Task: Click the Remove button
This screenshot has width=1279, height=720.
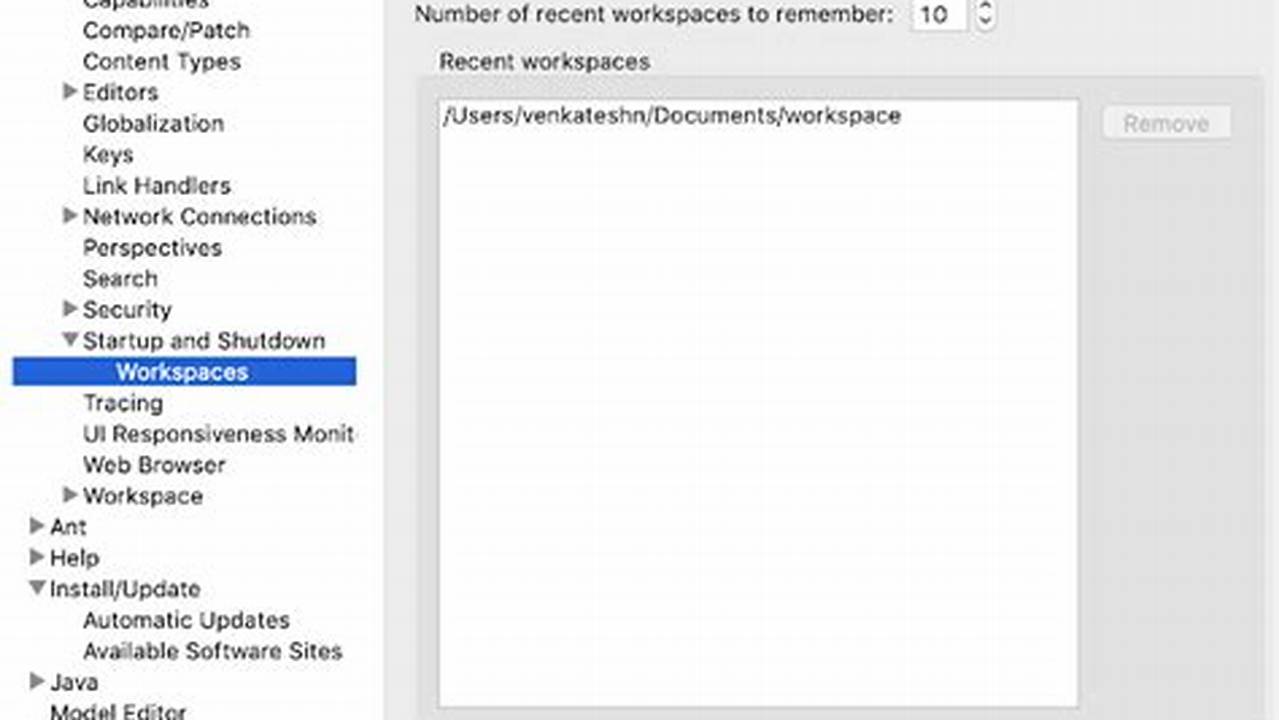Action: (x=1166, y=123)
